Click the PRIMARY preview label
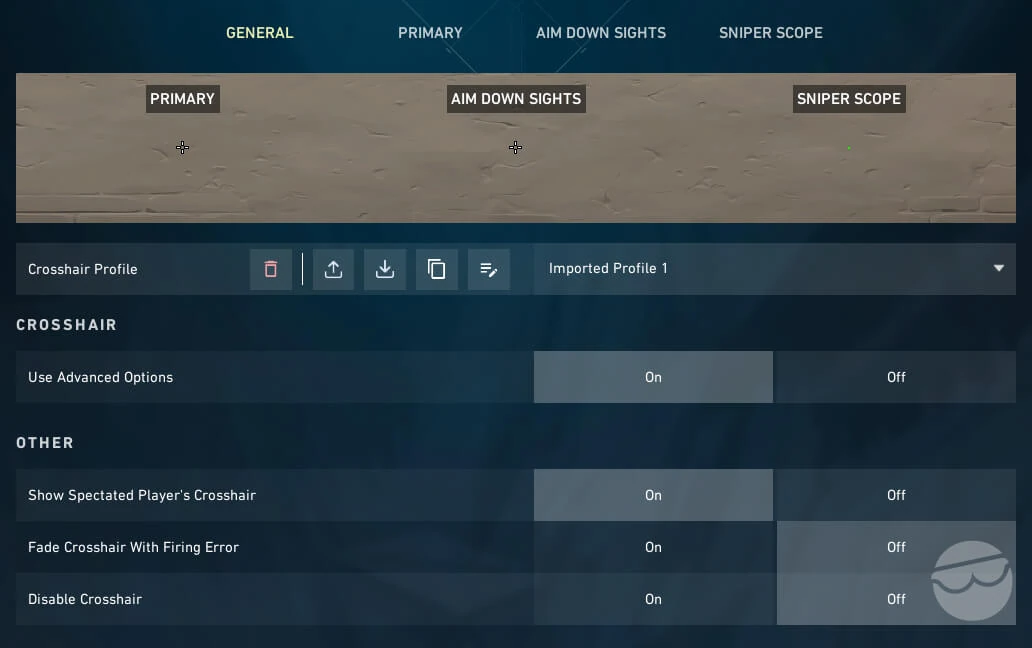The width and height of the screenshot is (1032, 648). coord(182,99)
